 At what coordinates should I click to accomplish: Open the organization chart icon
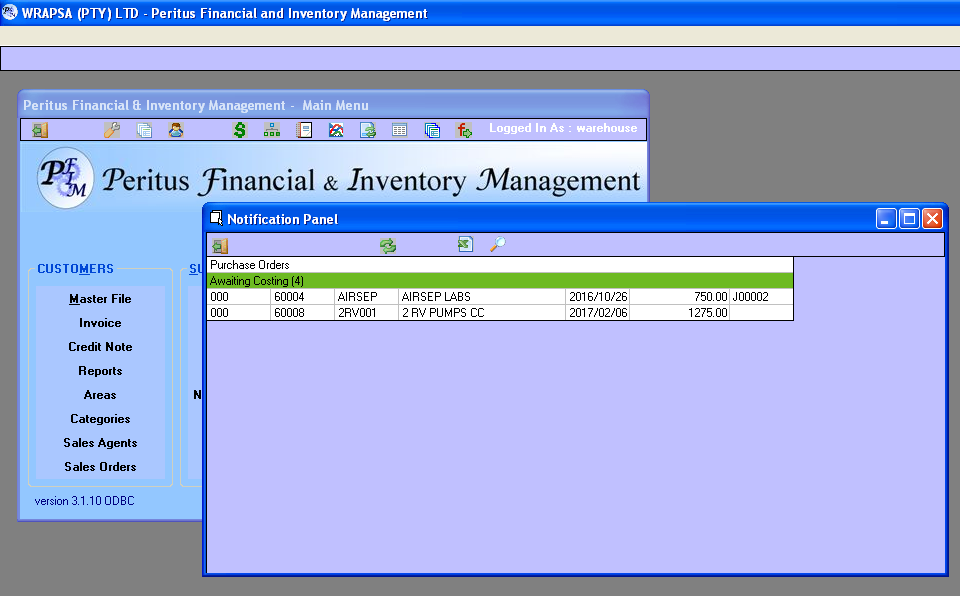click(272, 130)
